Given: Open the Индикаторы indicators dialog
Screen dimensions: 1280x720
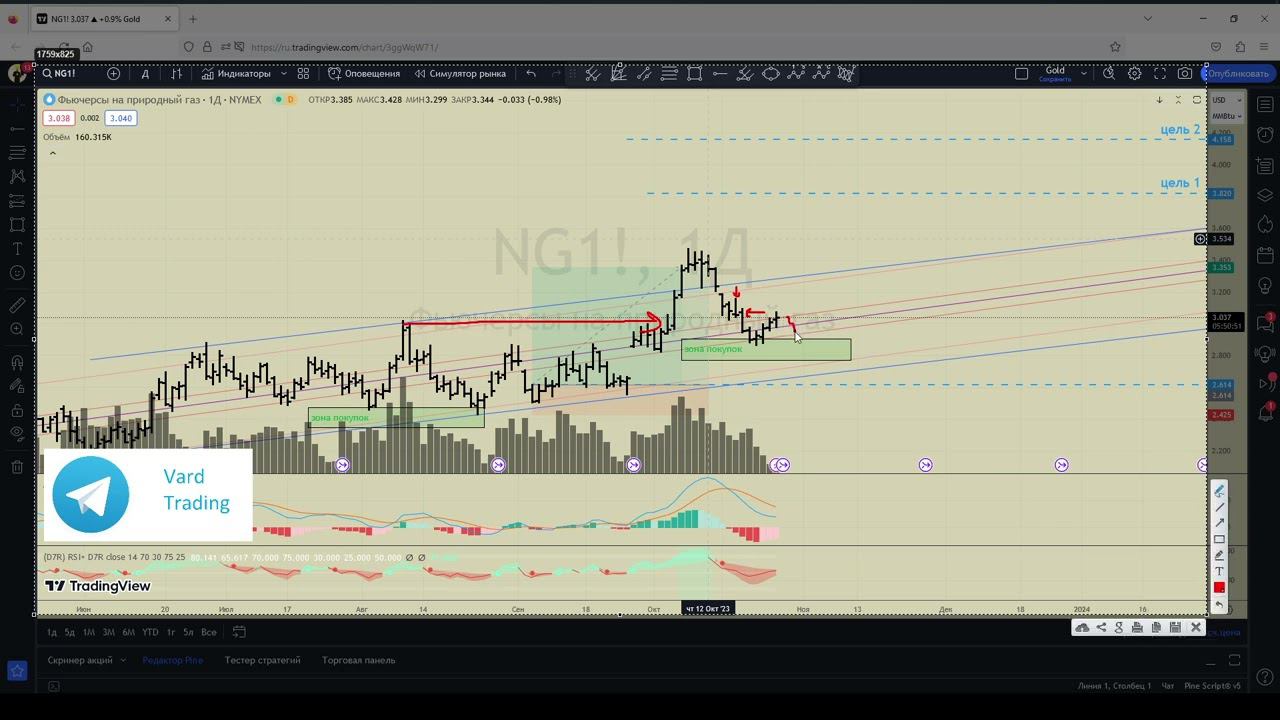Looking at the screenshot, I should click(236, 73).
